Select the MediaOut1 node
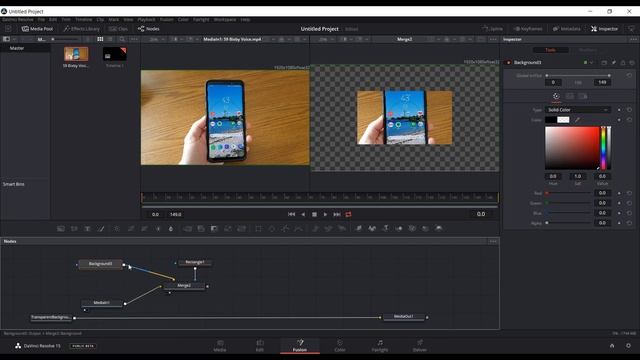The width and height of the screenshot is (640, 360). pyautogui.click(x=404, y=316)
